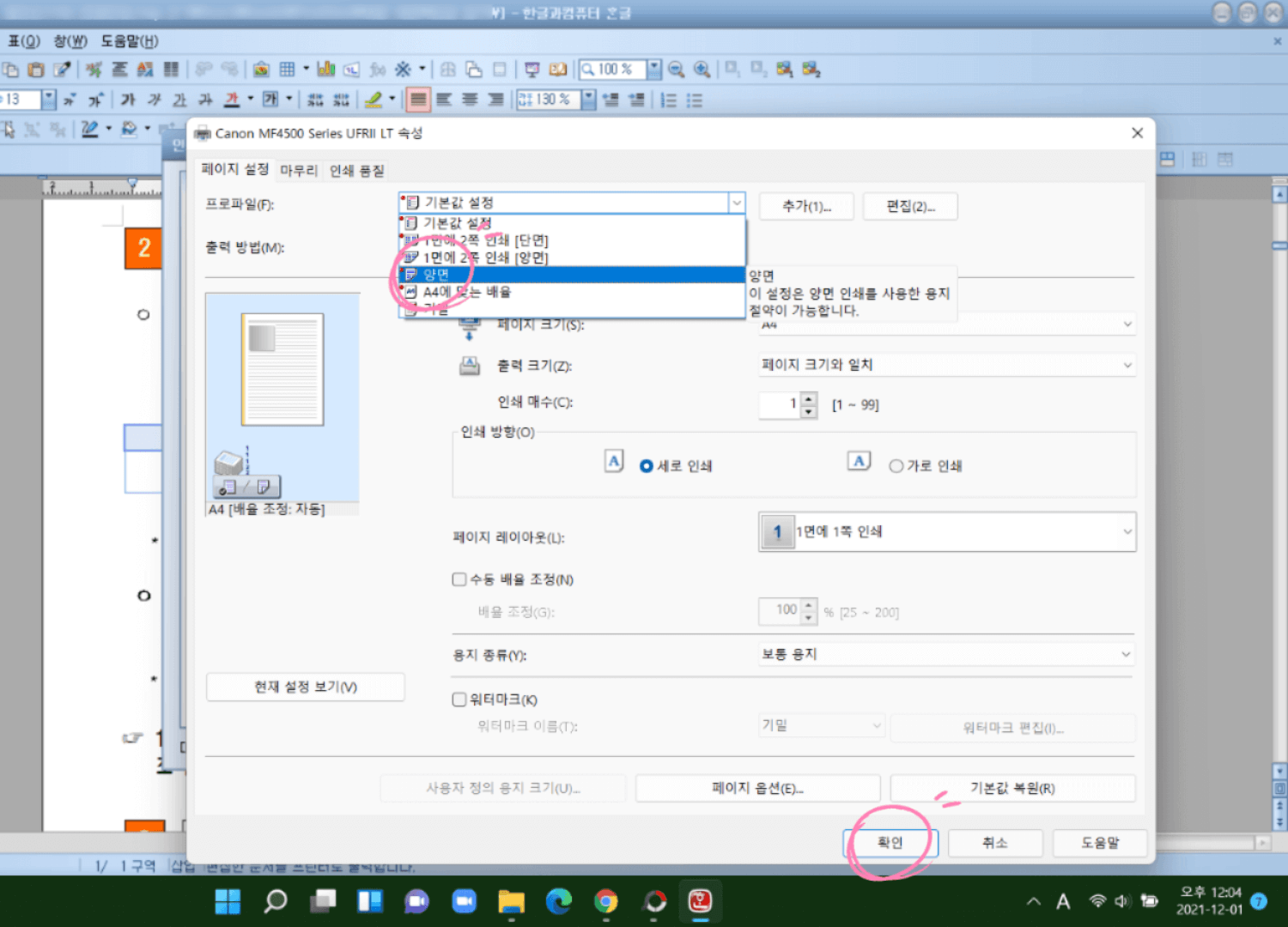Click the zoom out magnifier icon

[677, 70]
